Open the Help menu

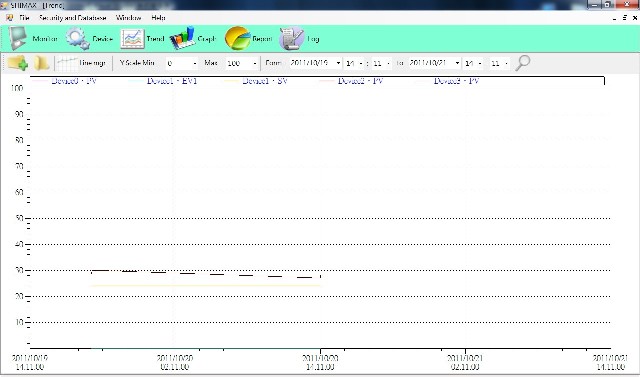158,18
